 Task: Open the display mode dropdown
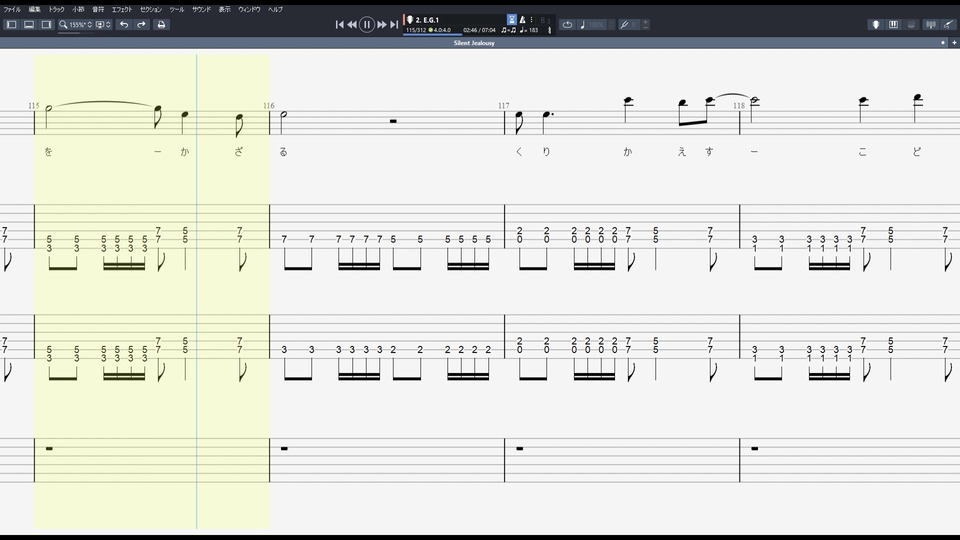pos(103,24)
